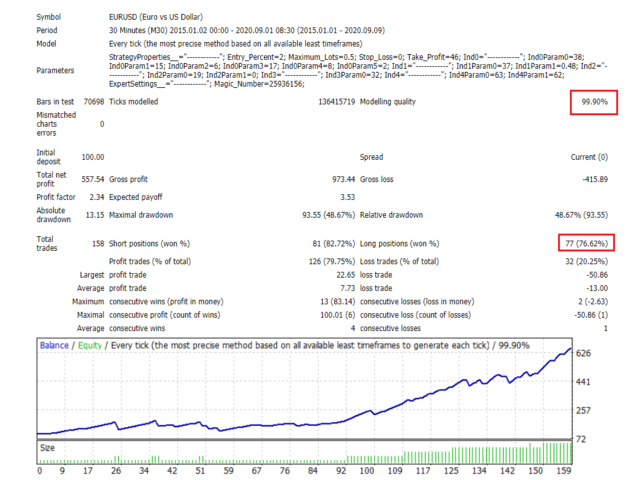
Task: Click Short positions value 81 (82.72%)
Action: click(x=334, y=244)
